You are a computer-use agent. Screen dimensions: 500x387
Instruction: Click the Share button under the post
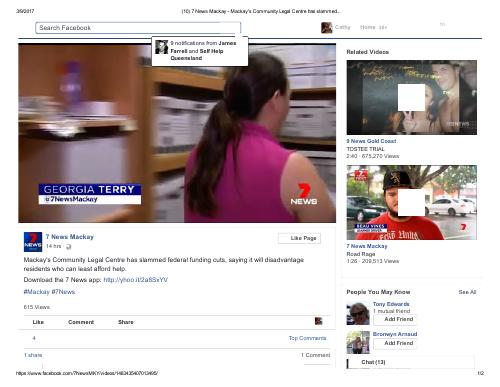tap(126, 322)
